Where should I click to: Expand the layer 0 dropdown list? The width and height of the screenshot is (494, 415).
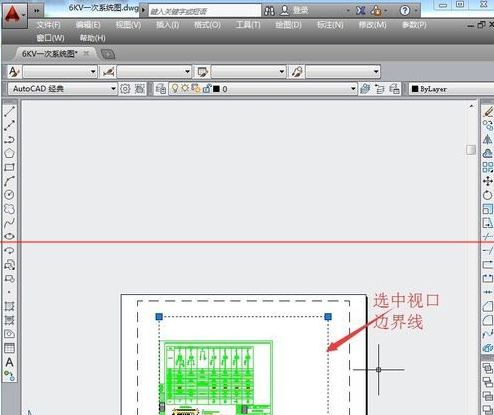tap(353, 89)
